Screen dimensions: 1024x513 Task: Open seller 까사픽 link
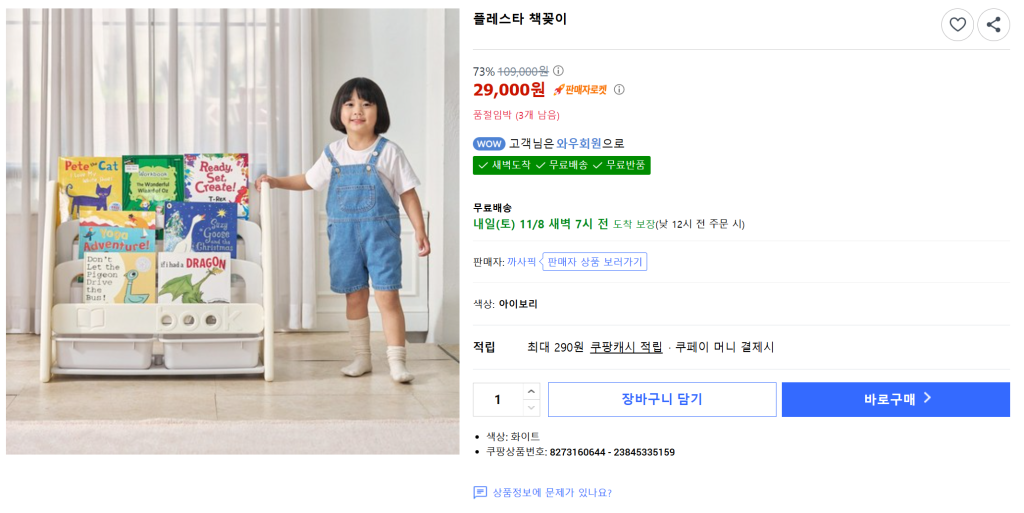[x=521, y=262]
